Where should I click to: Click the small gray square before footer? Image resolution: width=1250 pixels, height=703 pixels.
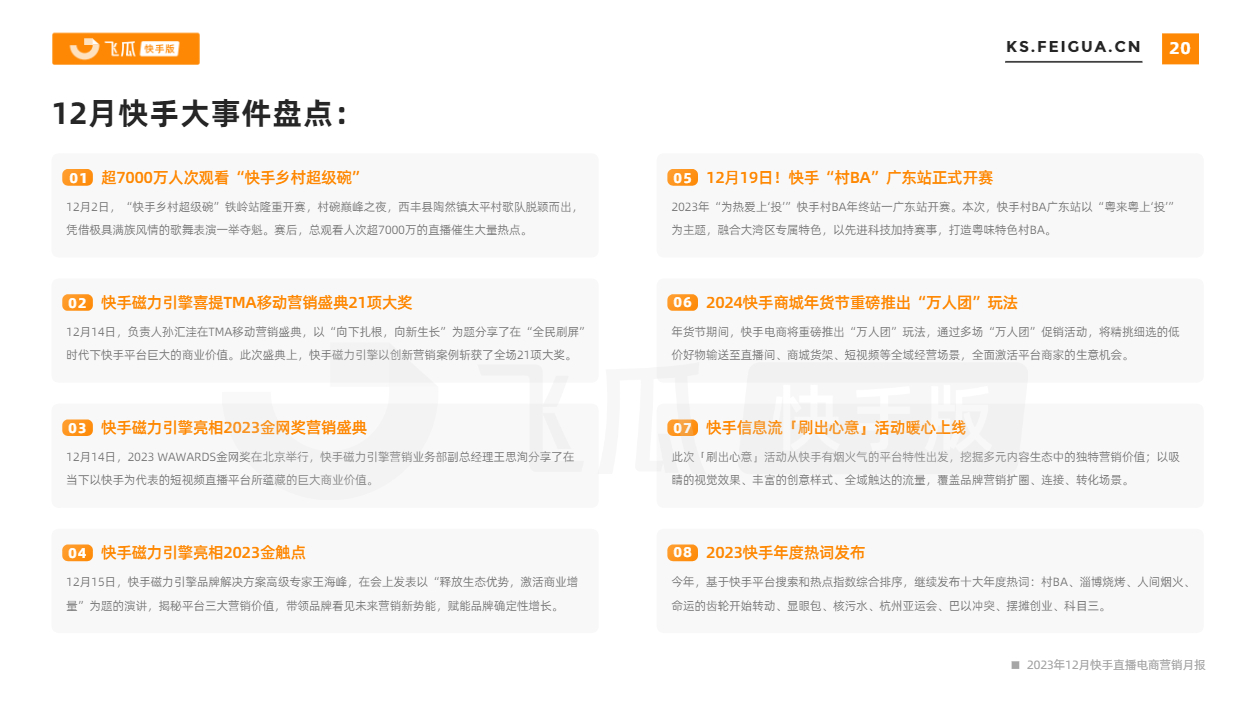click(1015, 665)
